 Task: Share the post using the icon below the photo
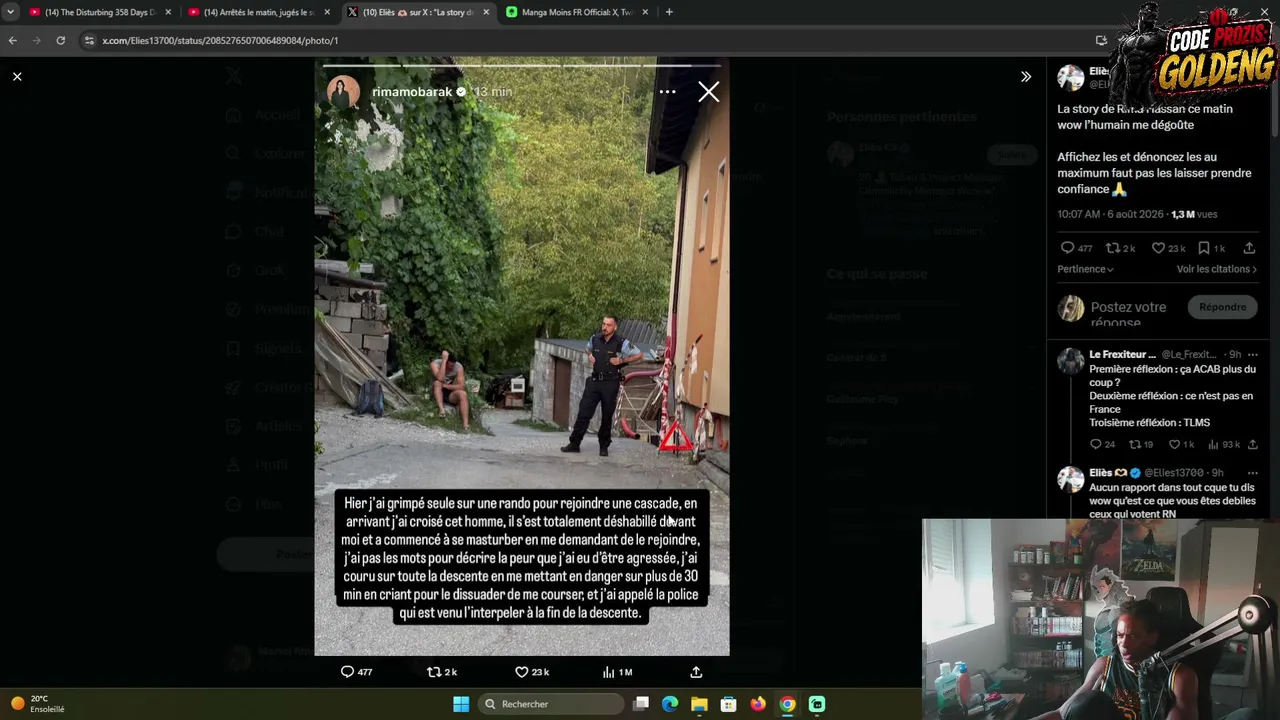click(x=696, y=672)
